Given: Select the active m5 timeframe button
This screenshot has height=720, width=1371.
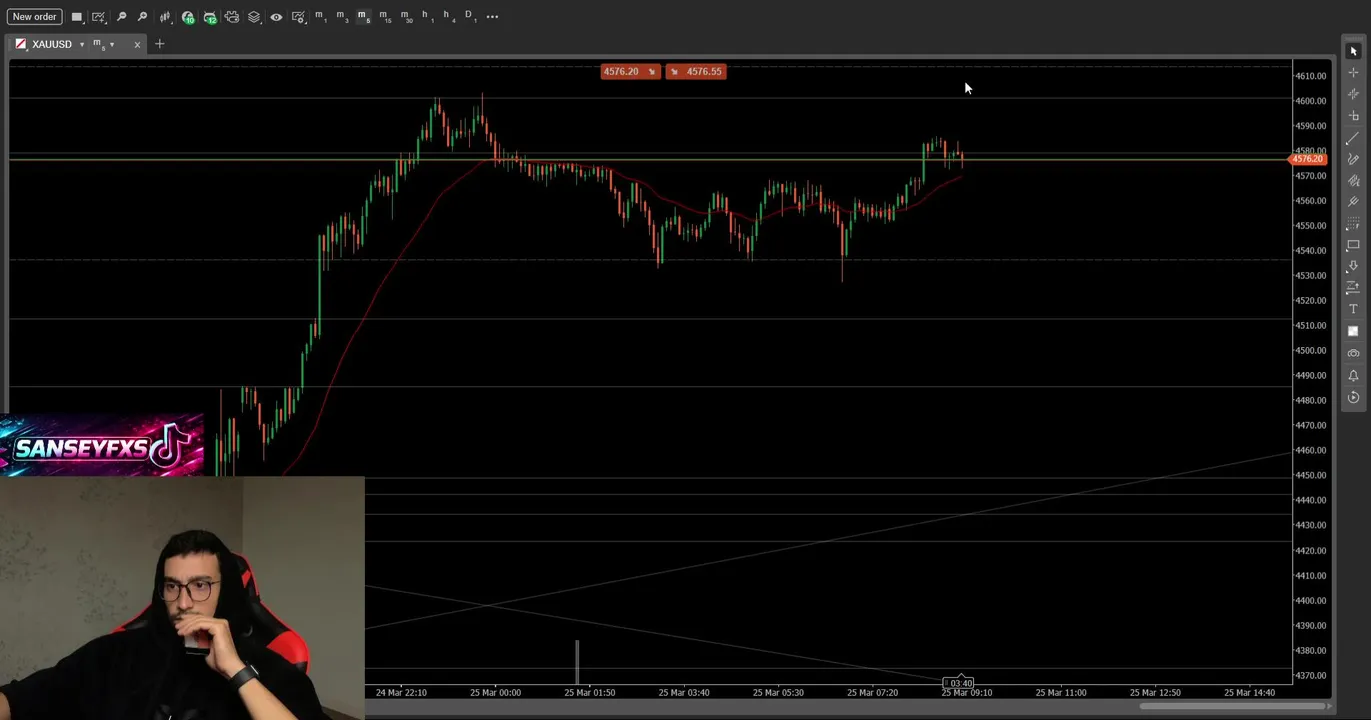Looking at the screenshot, I should tap(363, 17).
